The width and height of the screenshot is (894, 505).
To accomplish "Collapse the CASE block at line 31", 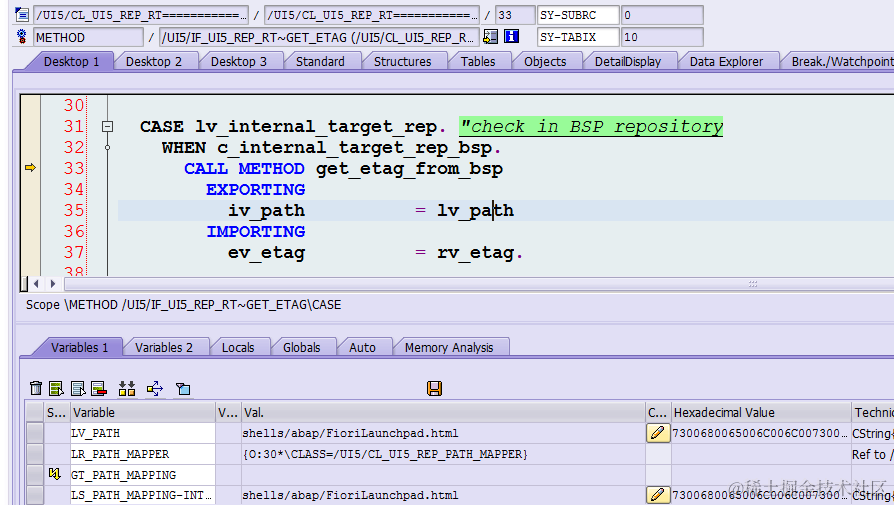I will [107, 127].
